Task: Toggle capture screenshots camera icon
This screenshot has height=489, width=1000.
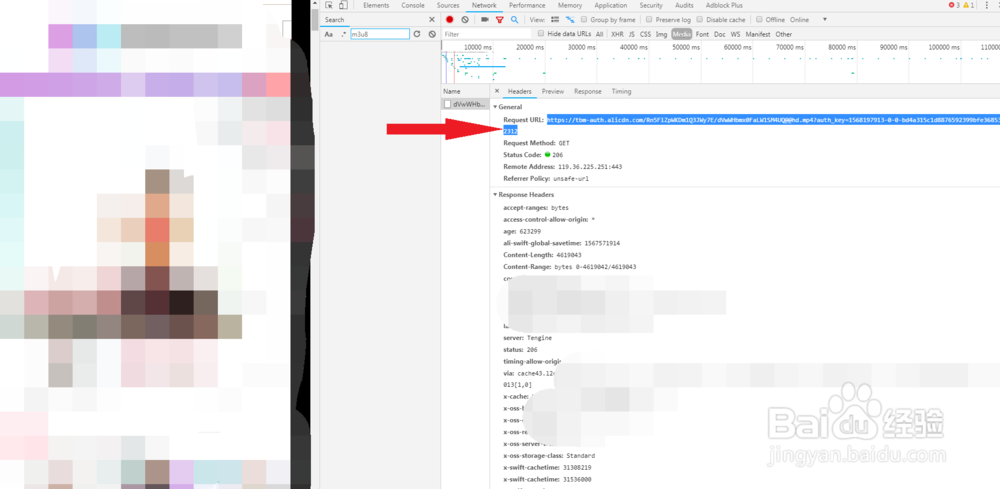Action: (x=485, y=20)
